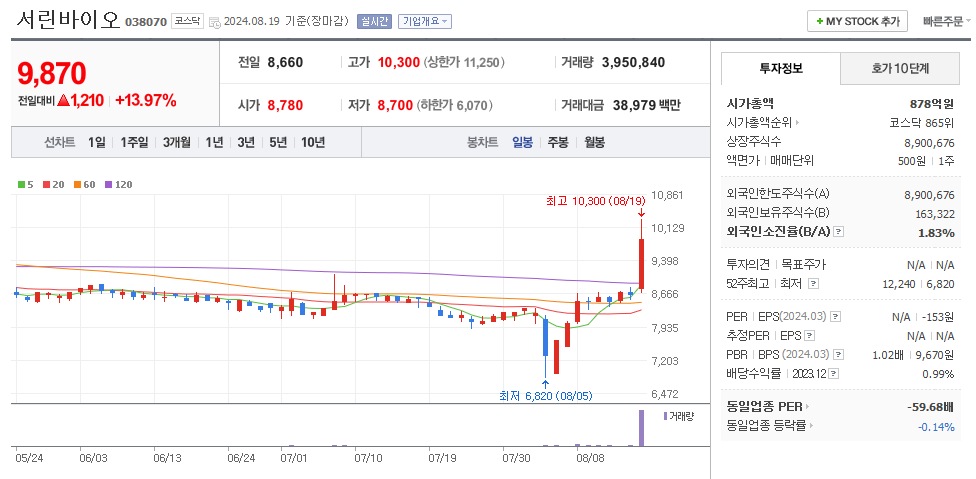Select 5년 line chart period
The image size is (976, 479).
[278, 142]
